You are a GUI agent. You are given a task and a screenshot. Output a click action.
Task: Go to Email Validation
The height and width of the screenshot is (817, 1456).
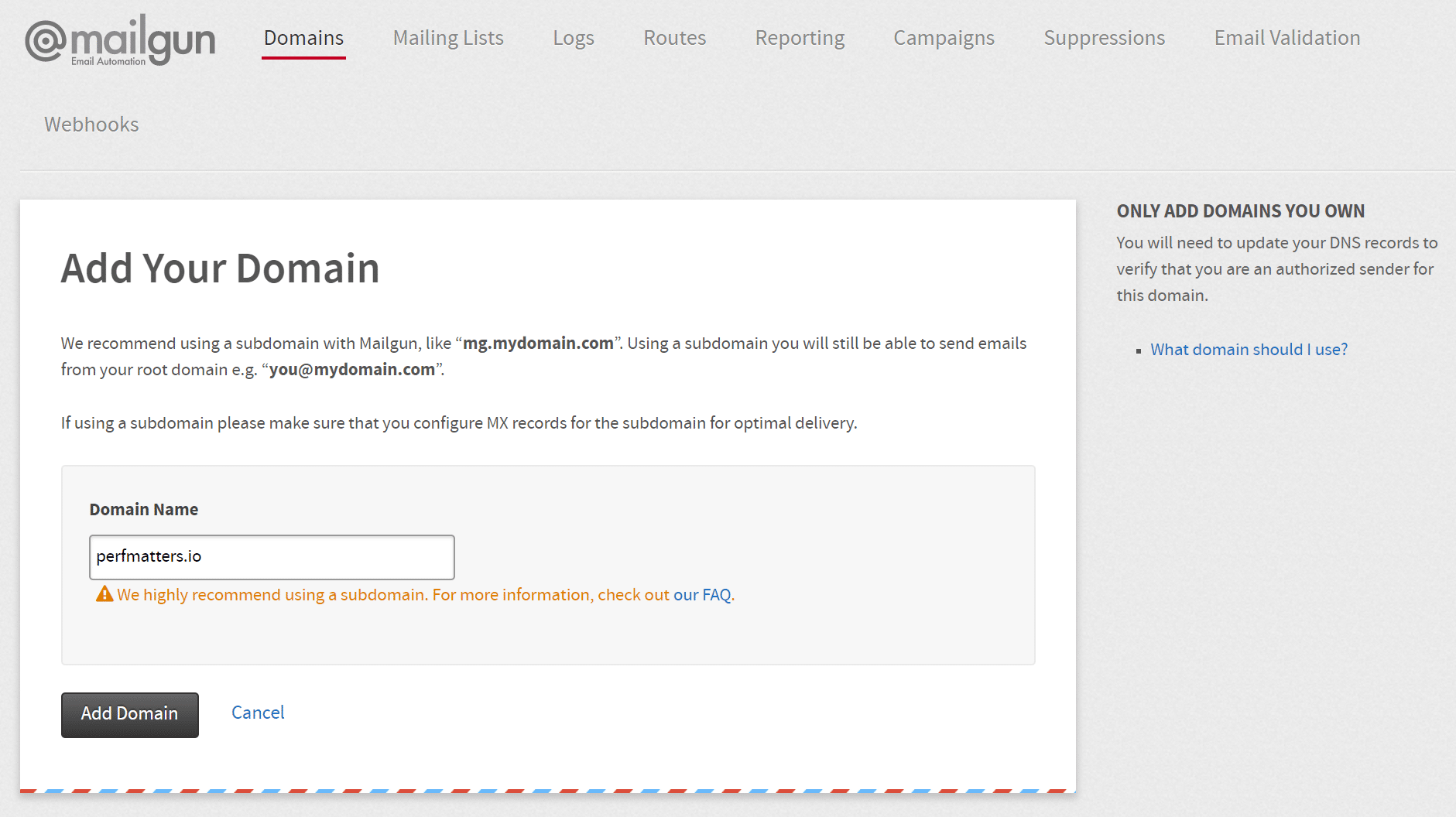click(1286, 37)
